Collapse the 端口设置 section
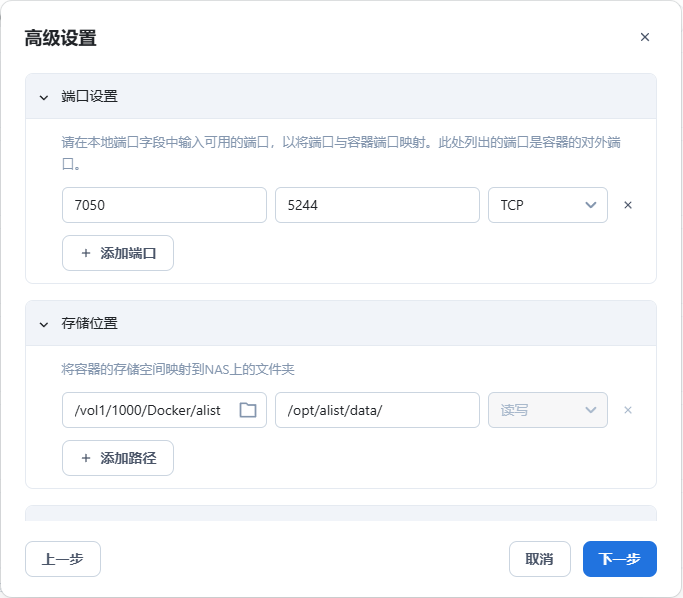Screen dimensions: 683x598 coord(44,97)
